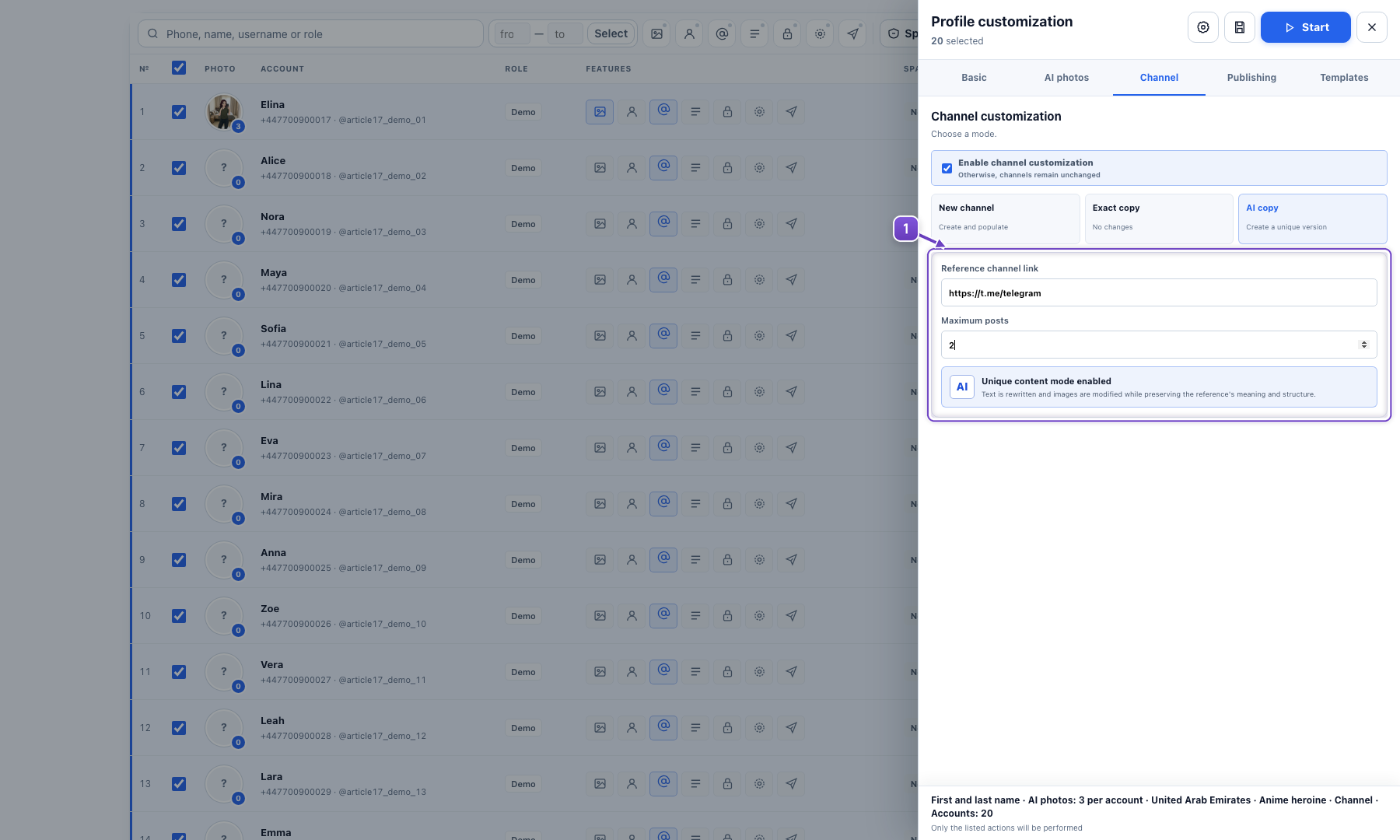Click the 'fro' range start field
The width and height of the screenshot is (1400, 840).
pyautogui.click(x=512, y=33)
